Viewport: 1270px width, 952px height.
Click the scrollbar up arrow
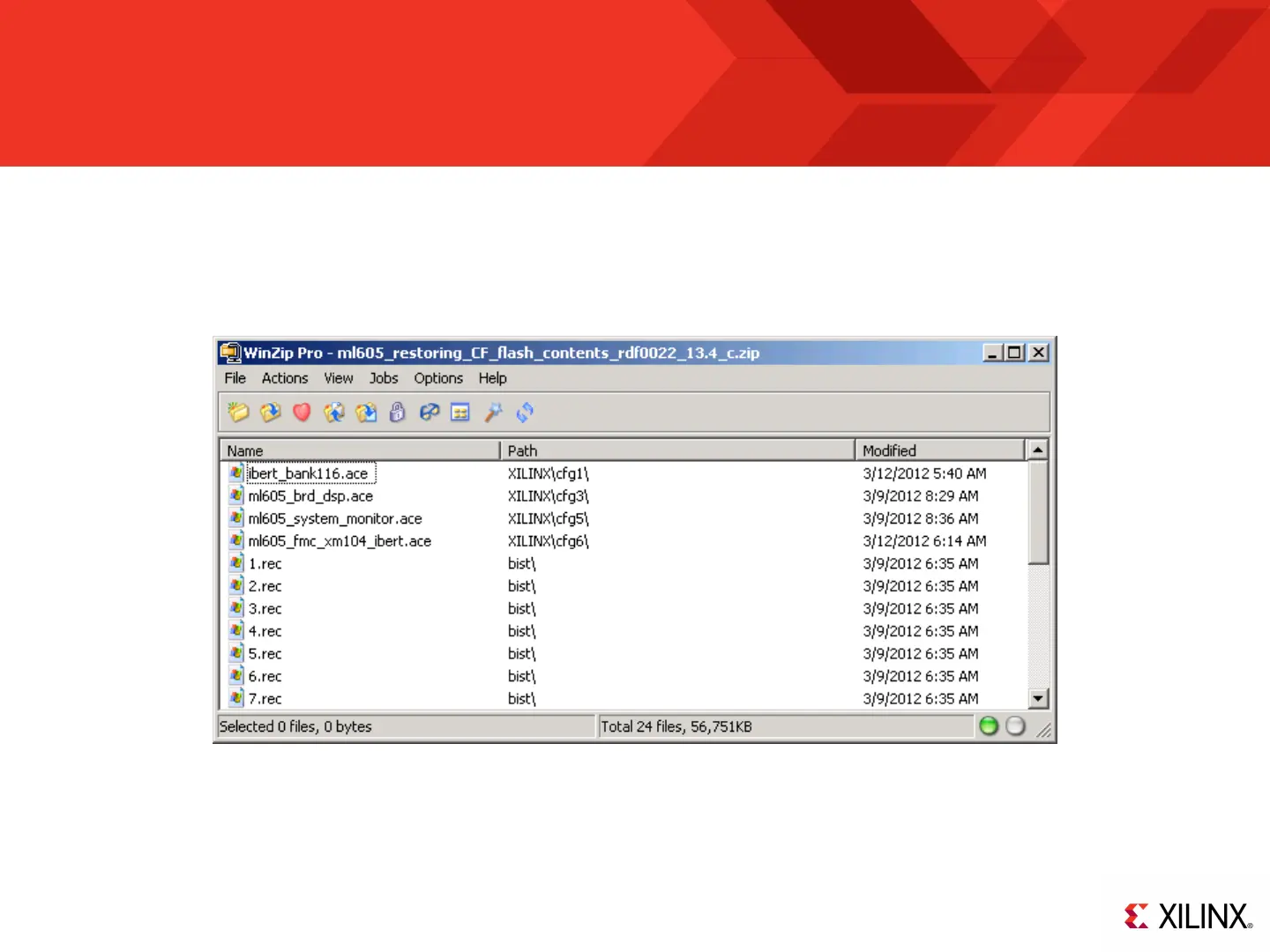click(1038, 450)
